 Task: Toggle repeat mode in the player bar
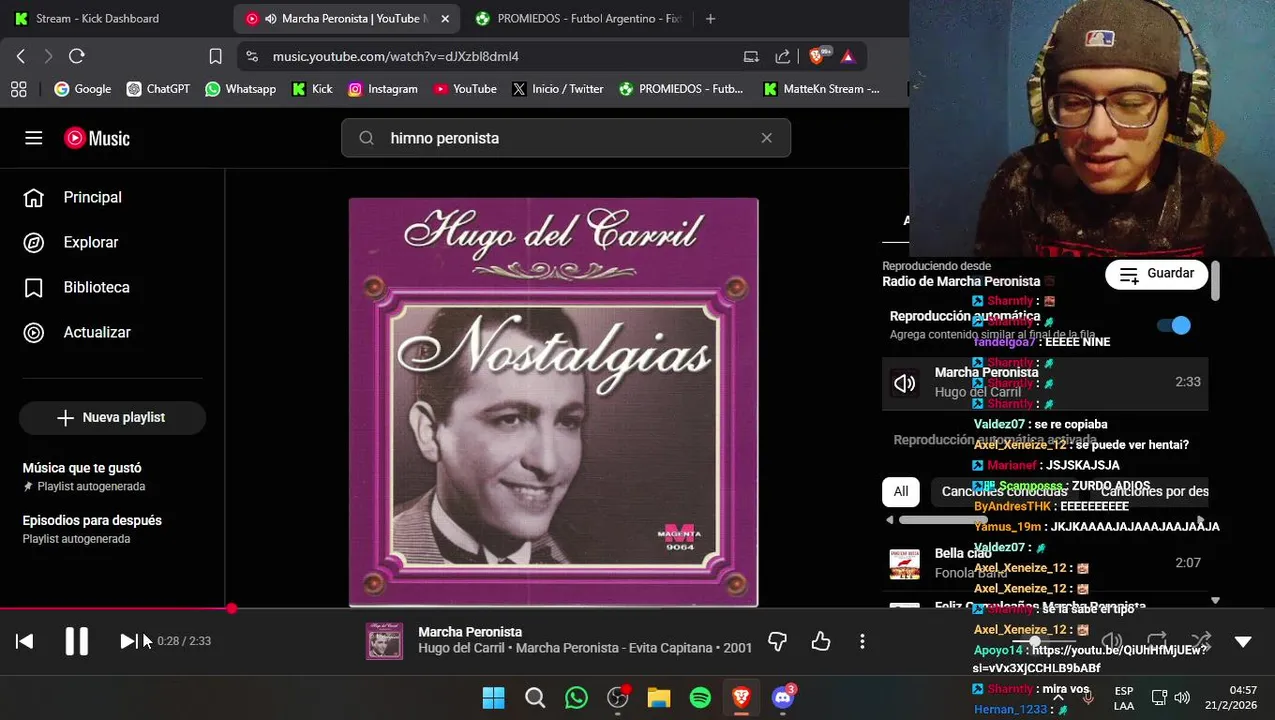pos(1157,641)
